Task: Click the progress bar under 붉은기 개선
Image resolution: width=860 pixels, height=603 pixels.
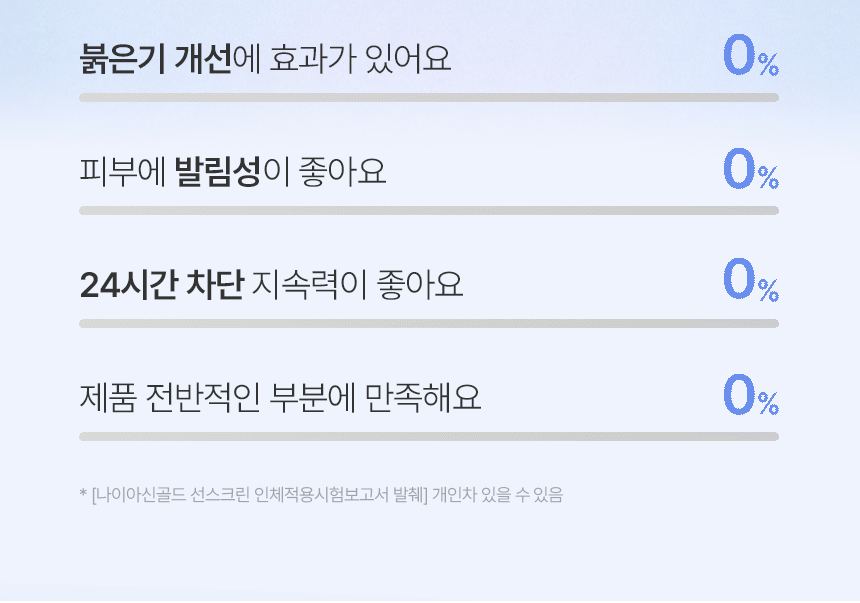Action: [429, 98]
